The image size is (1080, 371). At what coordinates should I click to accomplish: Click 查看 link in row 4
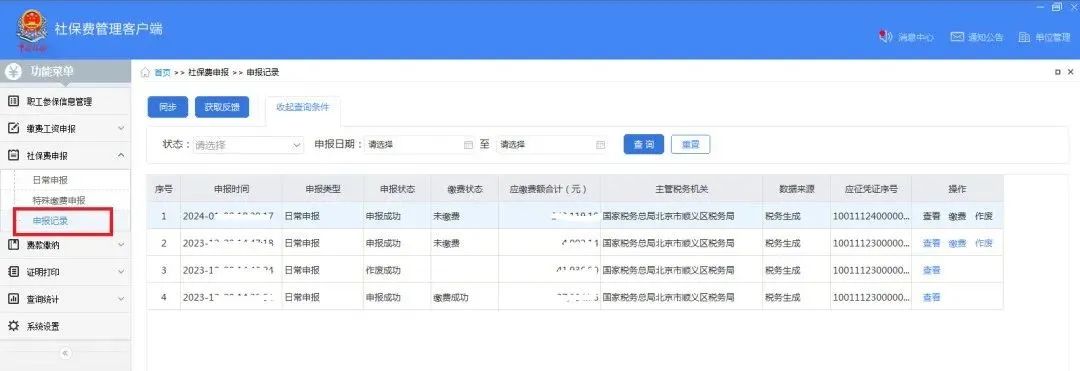point(931,297)
